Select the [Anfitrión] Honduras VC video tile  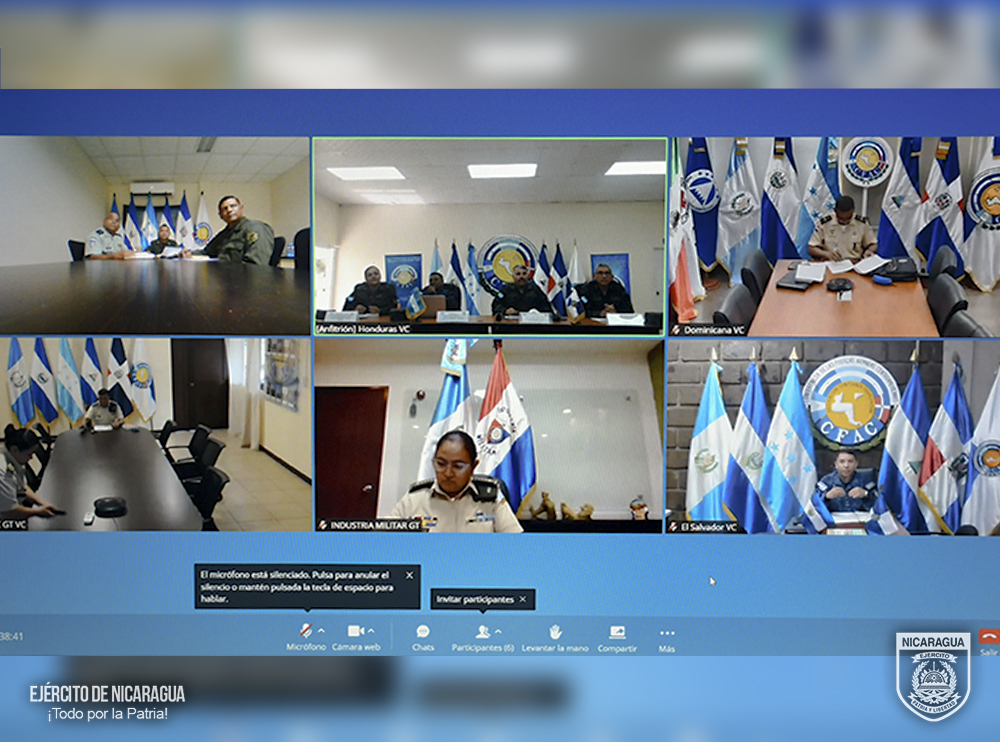pos(488,235)
